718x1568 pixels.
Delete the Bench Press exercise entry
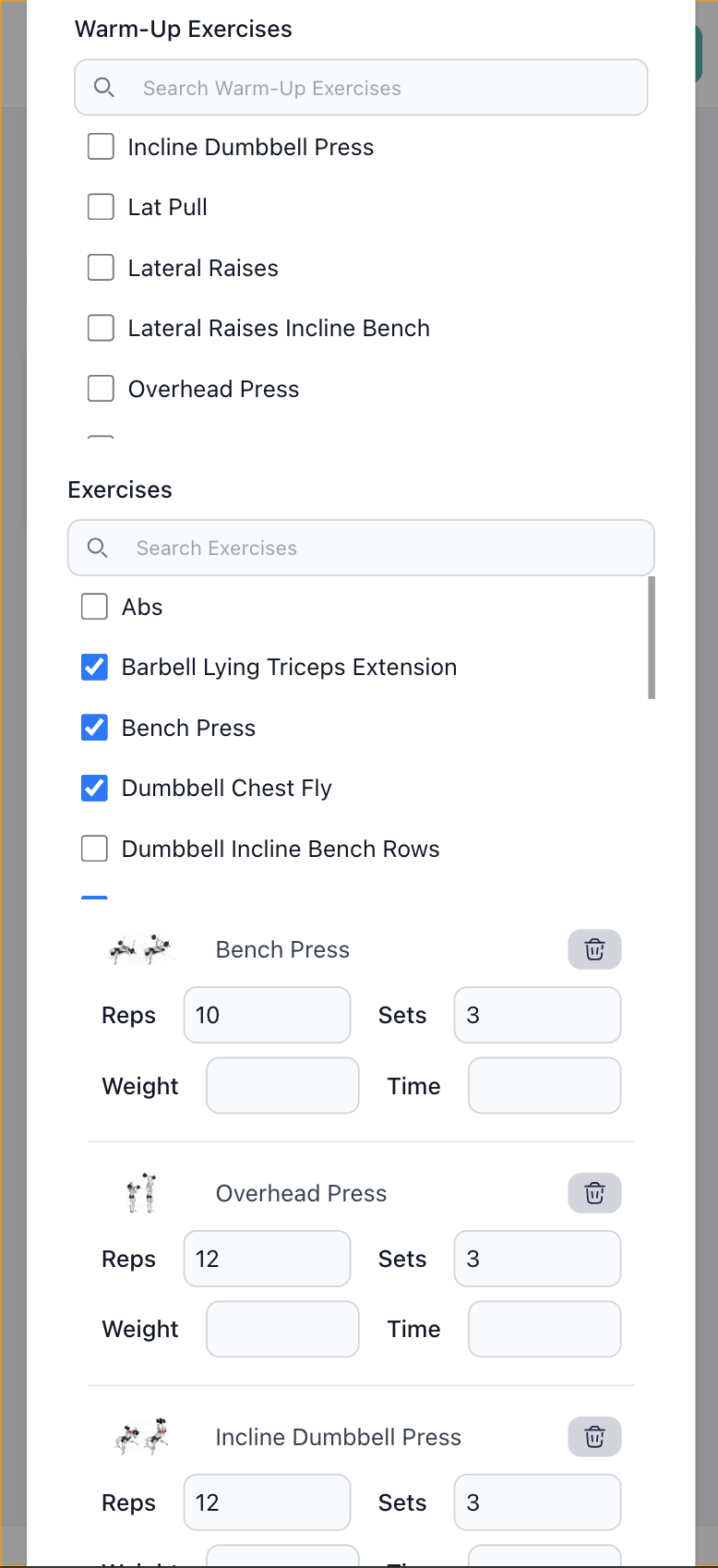pos(594,949)
